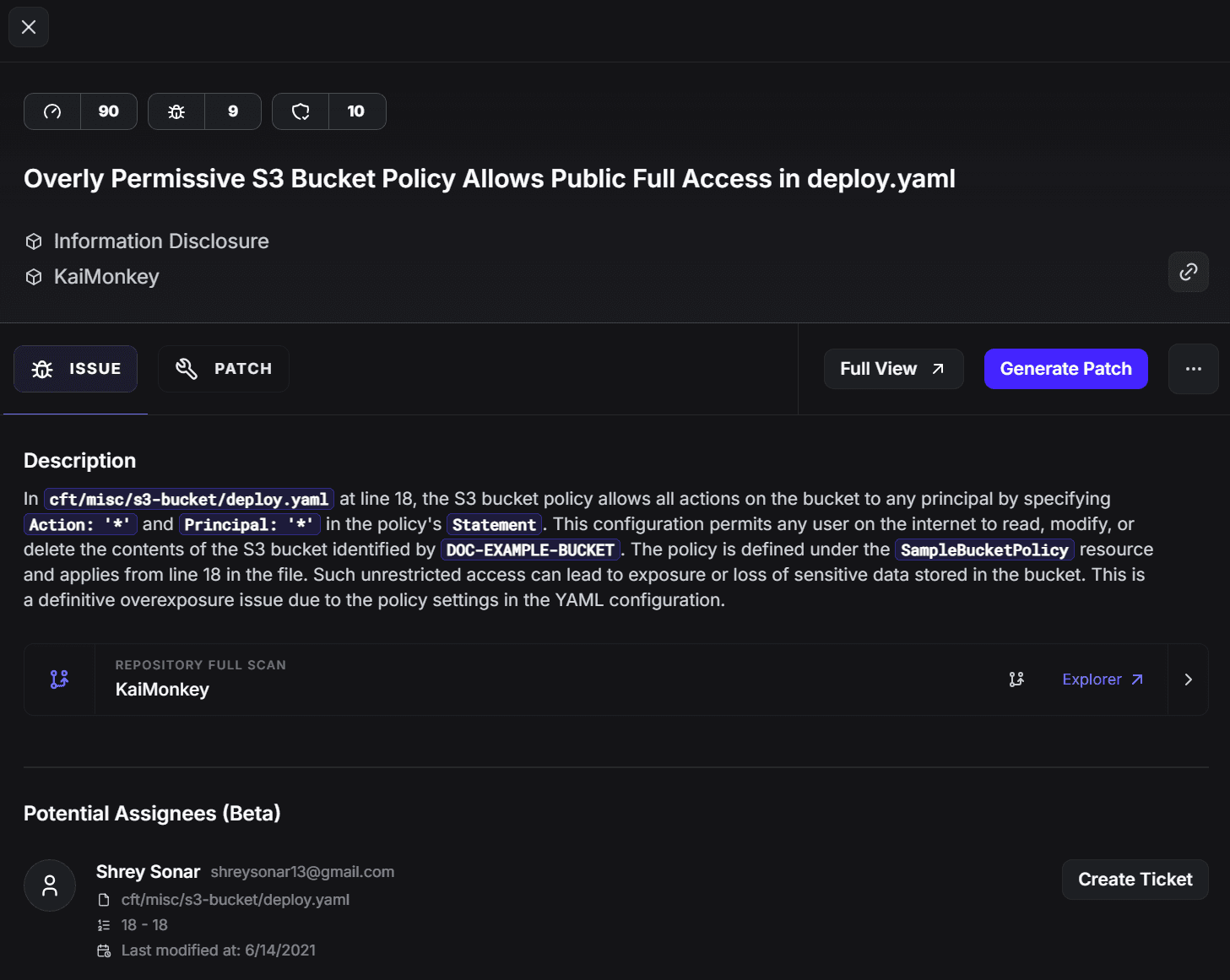Click the shield badge icon showing 10
1230x980 pixels.
point(301,111)
